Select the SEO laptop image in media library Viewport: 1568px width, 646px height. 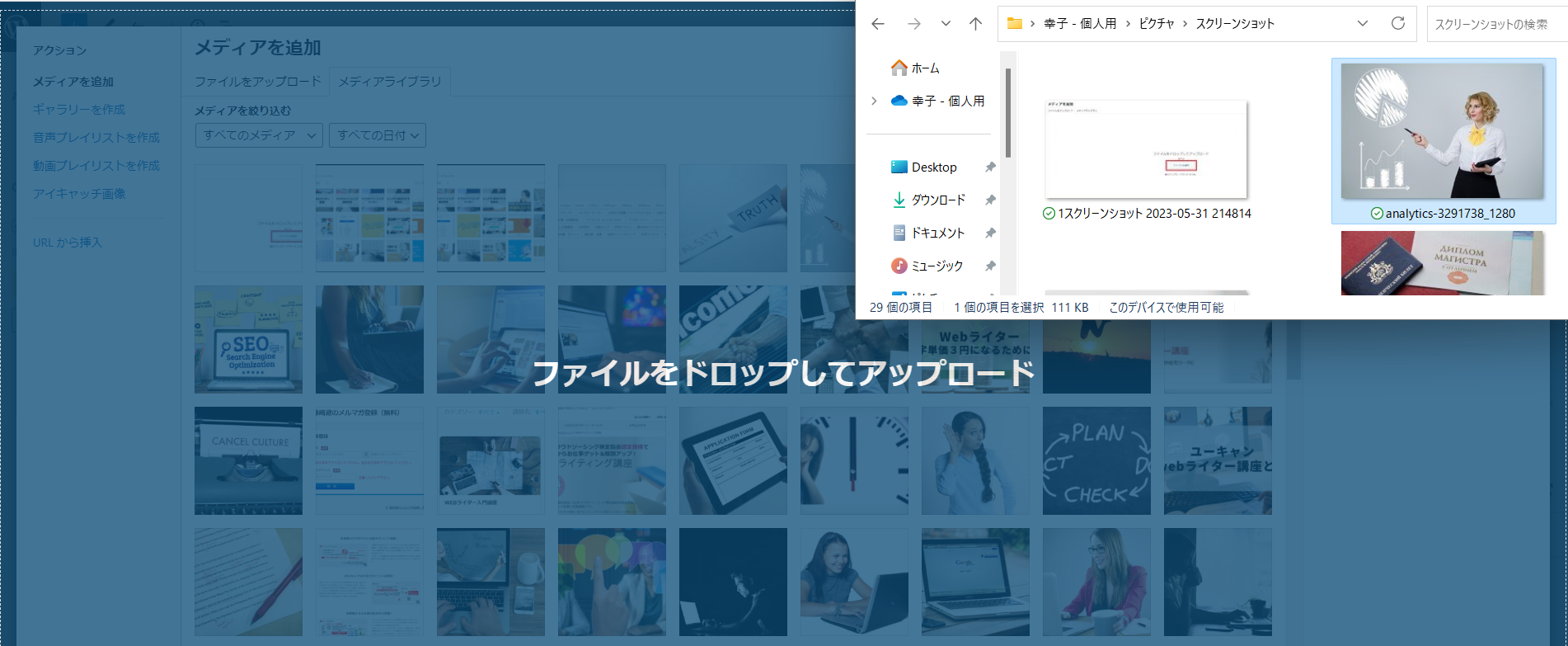pos(248,339)
